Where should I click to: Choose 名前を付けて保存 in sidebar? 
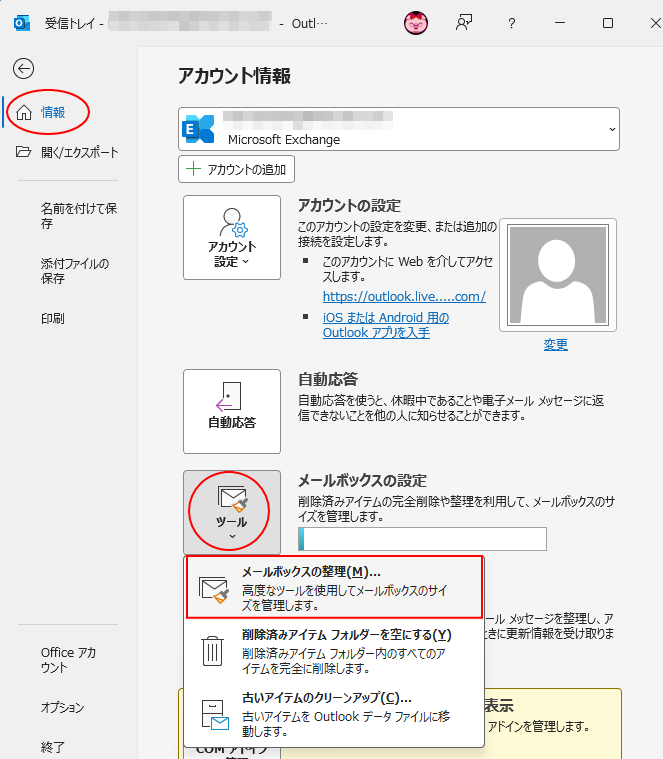[x=79, y=216]
